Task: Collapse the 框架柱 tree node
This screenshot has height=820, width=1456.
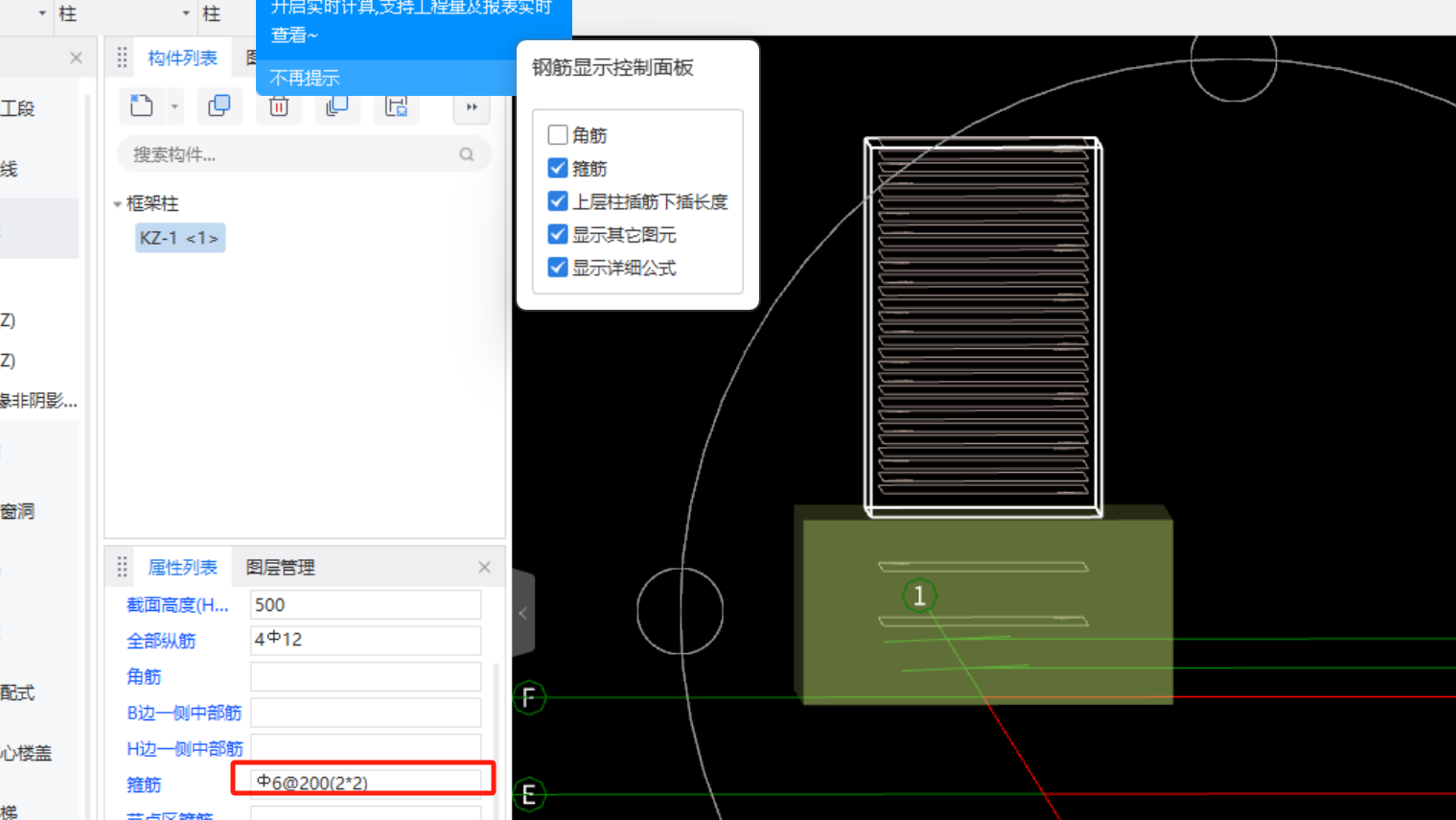Action: pyautogui.click(x=117, y=204)
